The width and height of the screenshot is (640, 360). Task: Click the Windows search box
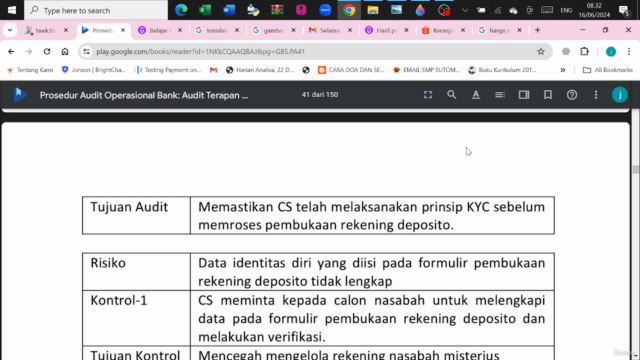point(96,10)
